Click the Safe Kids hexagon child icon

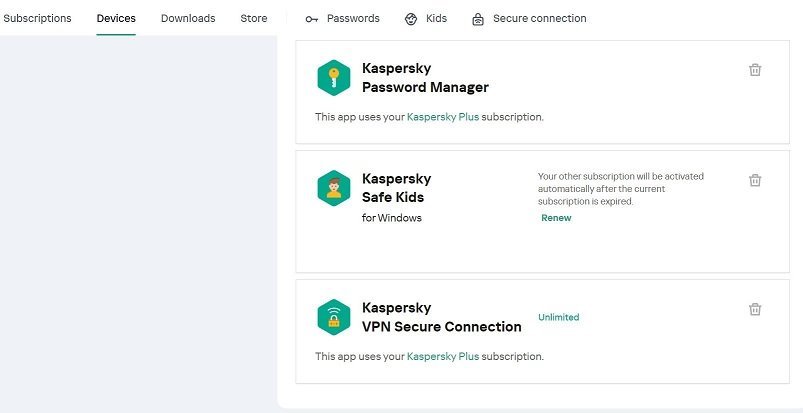click(x=334, y=188)
